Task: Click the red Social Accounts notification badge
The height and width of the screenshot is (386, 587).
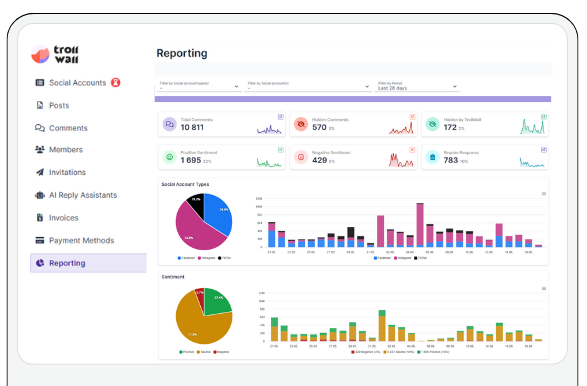Action: (116, 82)
